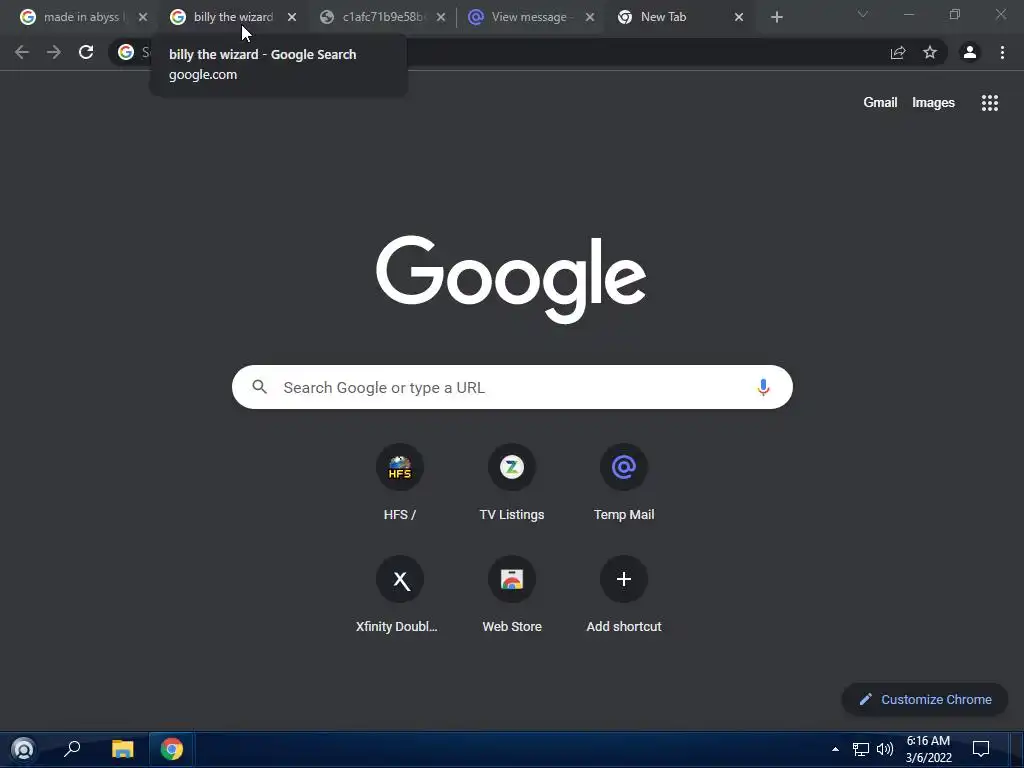Open the clock showing 6:16 AM
Image resolution: width=1024 pixels, height=768 pixels.
(929, 749)
